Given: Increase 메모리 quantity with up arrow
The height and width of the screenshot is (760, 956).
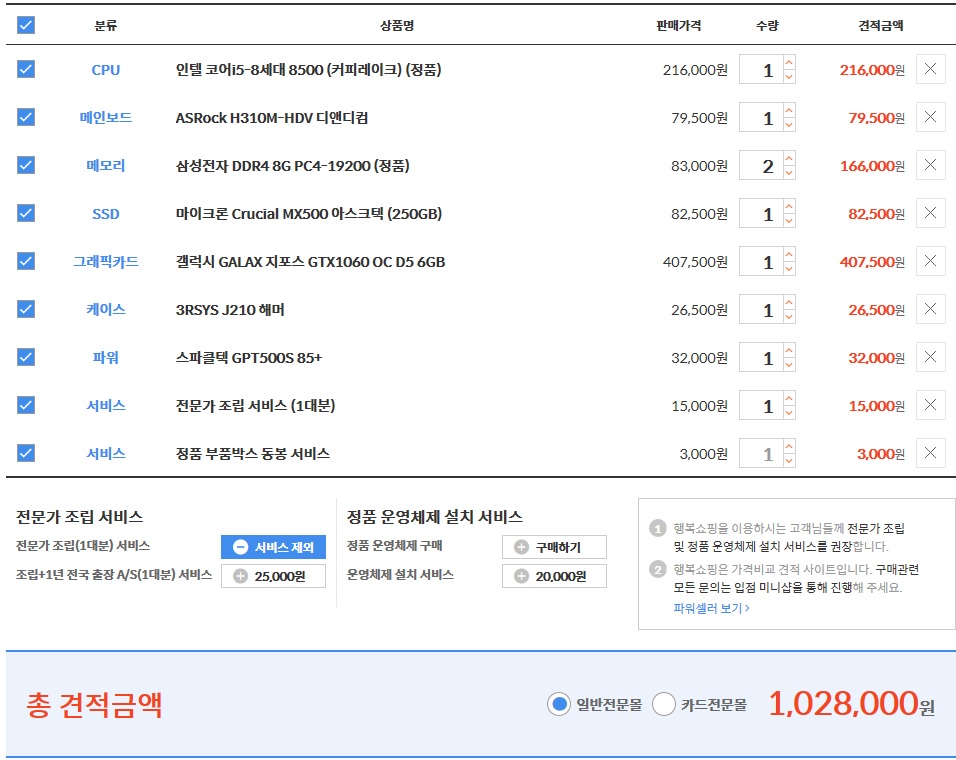Looking at the screenshot, I should 789,158.
